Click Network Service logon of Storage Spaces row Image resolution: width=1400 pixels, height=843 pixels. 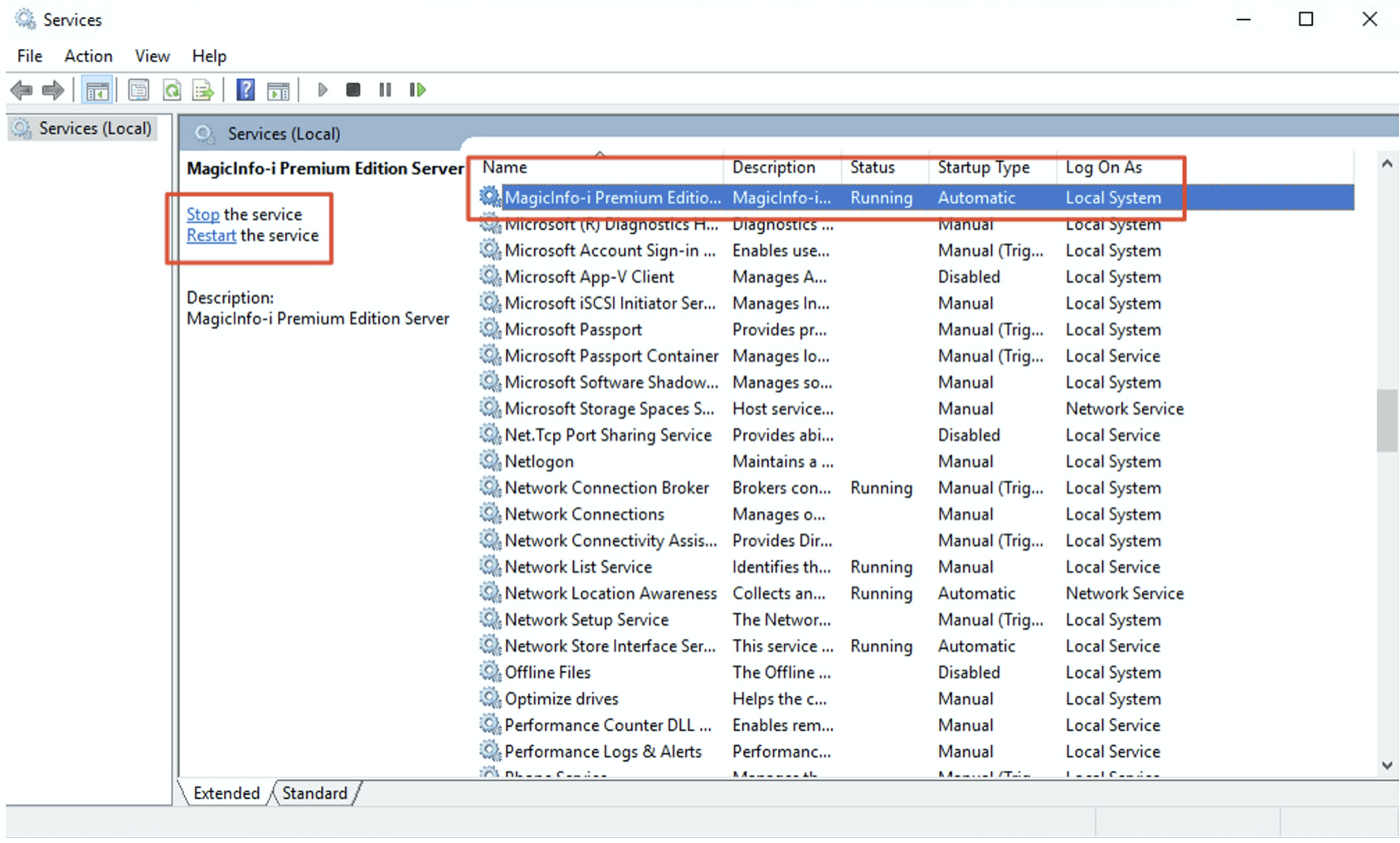(x=1125, y=408)
